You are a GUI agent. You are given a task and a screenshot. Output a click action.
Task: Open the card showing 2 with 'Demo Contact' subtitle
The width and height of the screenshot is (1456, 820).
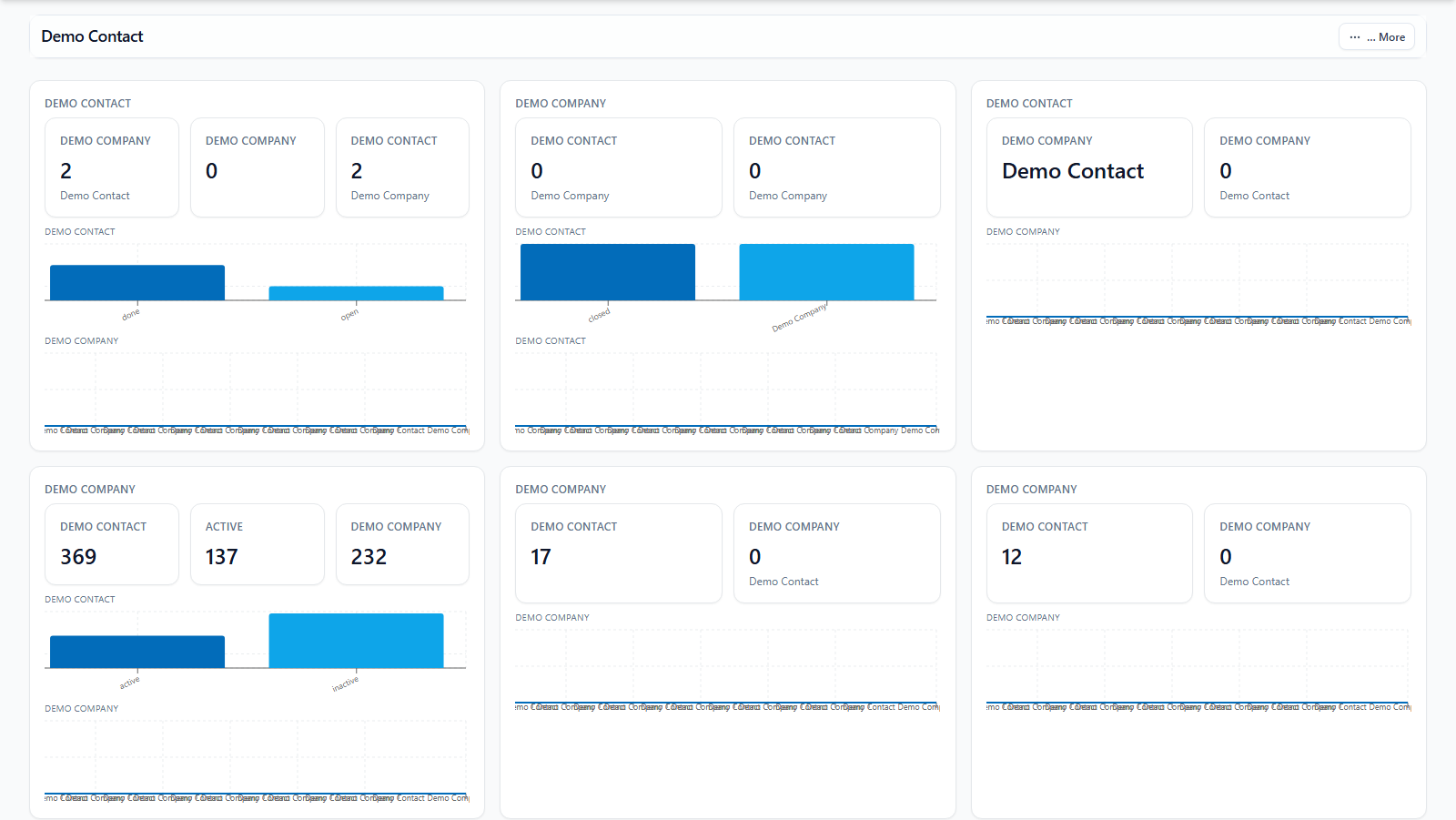tap(112, 167)
